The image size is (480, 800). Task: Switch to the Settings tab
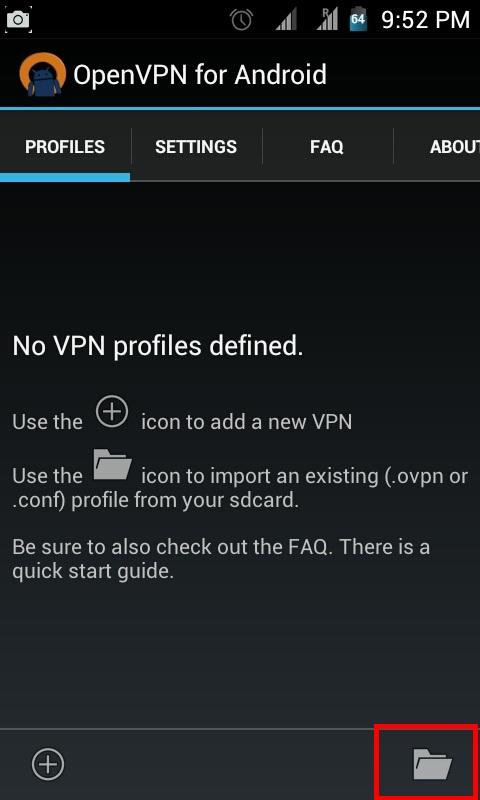click(x=196, y=147)
